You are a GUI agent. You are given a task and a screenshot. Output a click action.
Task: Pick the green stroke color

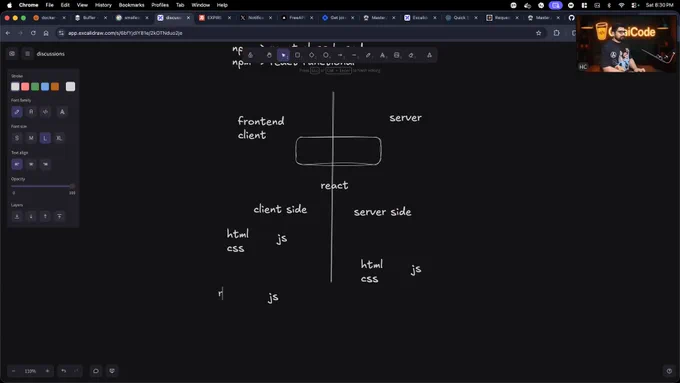(x=35, y=86)
